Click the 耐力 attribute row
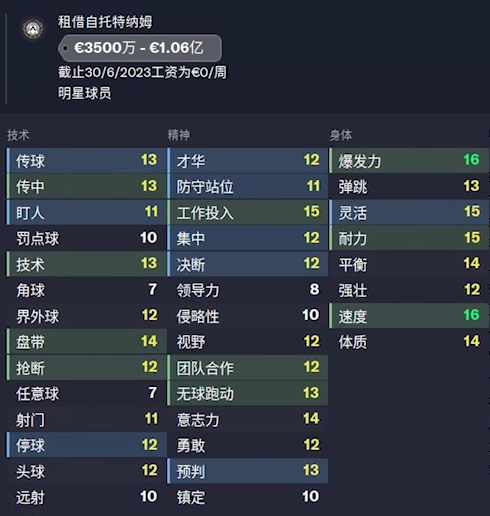The height and width of the screenshot is (516, 490). (x=409, y=238)
